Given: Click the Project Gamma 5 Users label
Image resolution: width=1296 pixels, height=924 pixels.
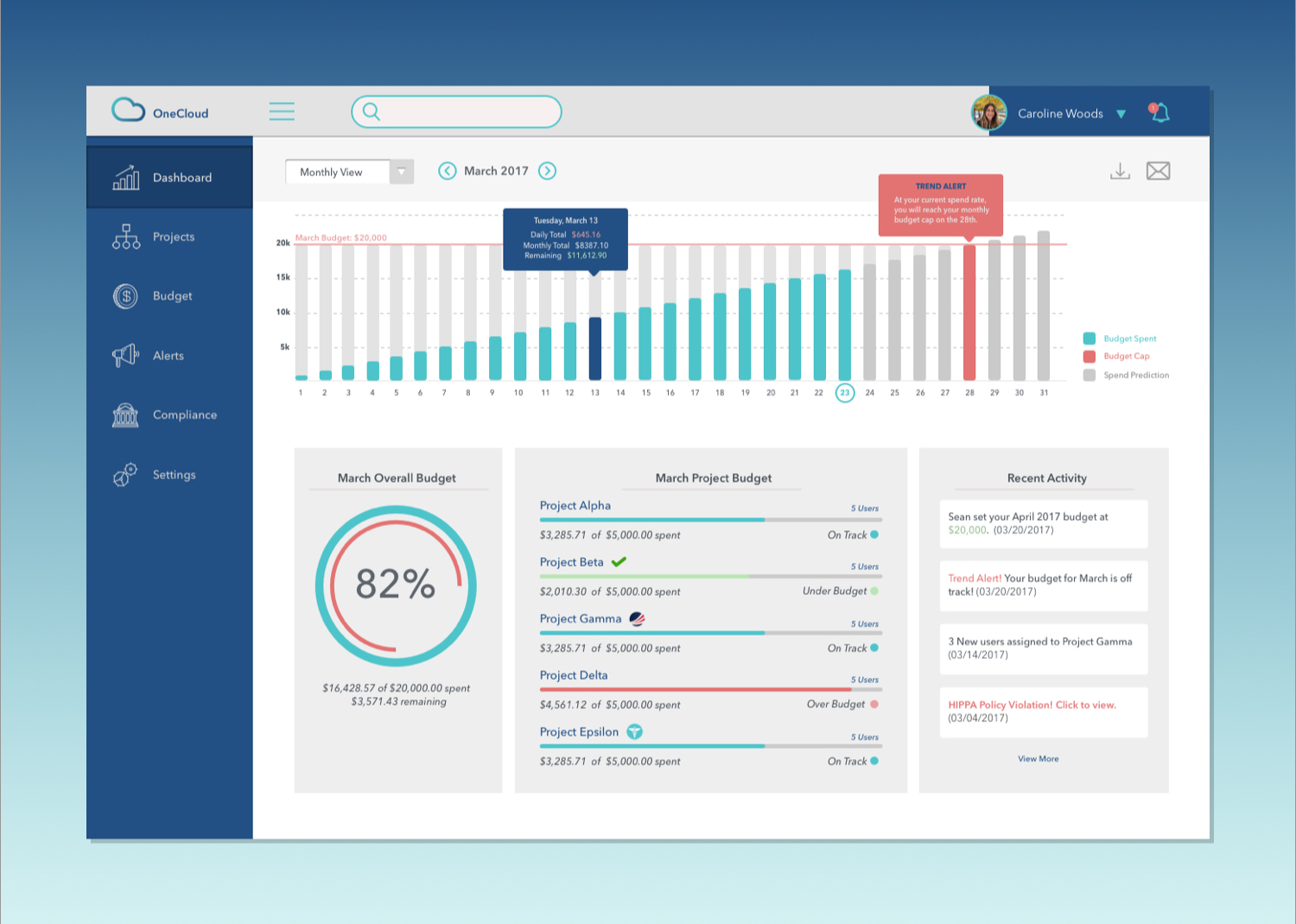Looking at the screenshot, I should tap(864, 623).
